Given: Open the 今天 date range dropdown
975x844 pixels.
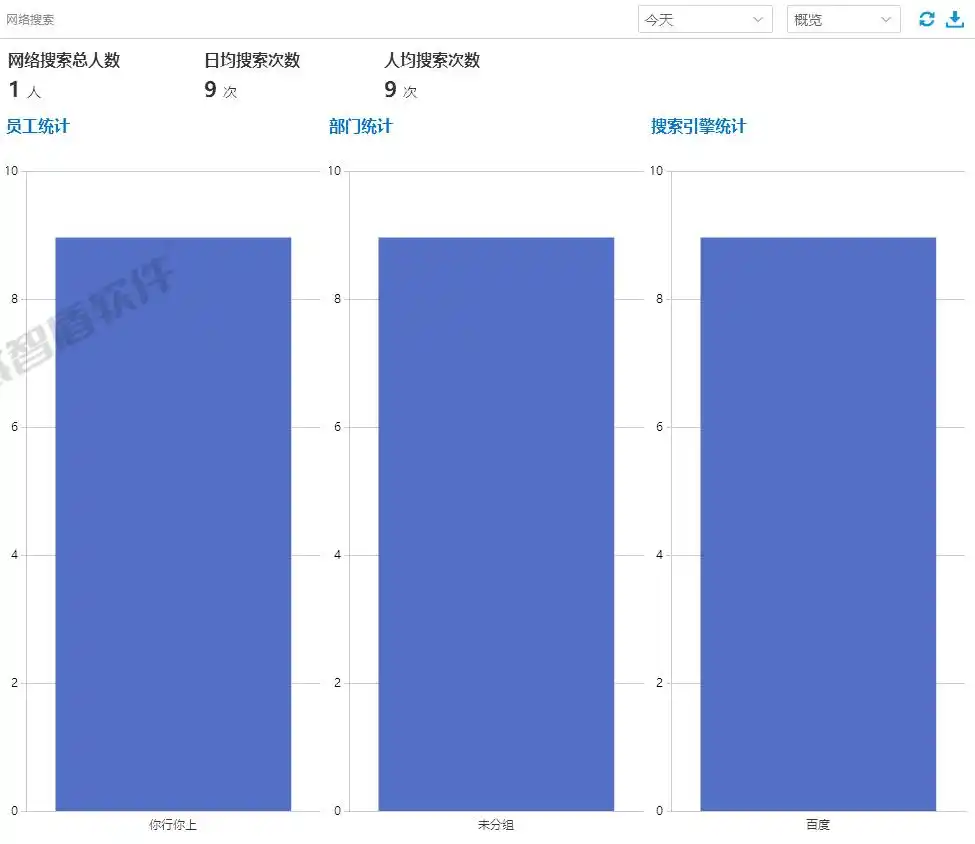Looking at the screenshot, I should point(705,19).
